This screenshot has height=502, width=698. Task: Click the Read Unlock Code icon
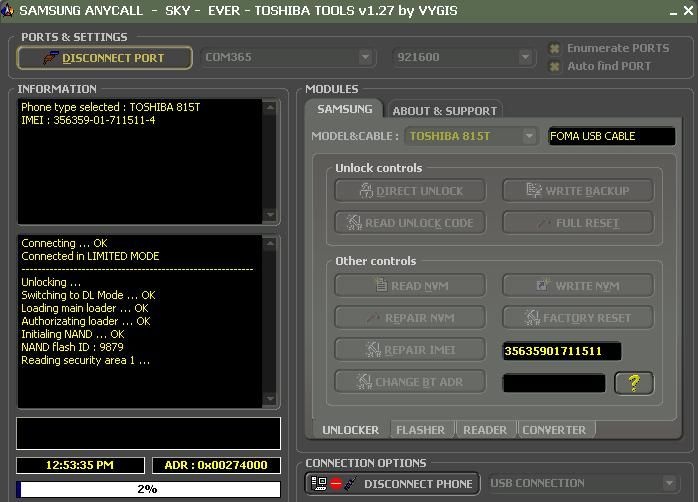point(354,223)
